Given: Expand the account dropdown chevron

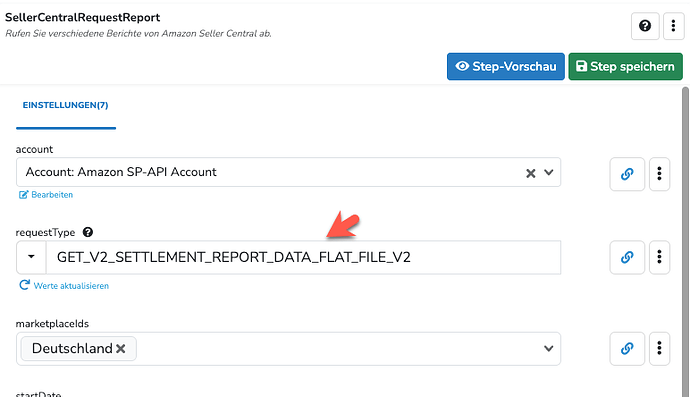Looking at the screenshot, I should [548, 173].
